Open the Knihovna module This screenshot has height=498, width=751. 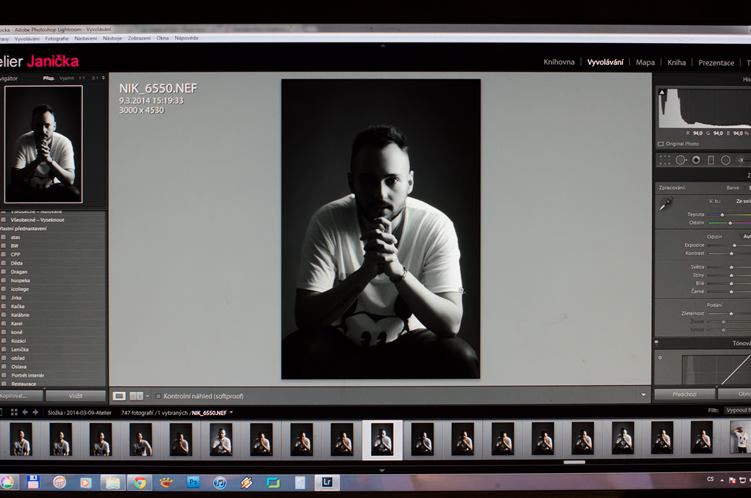559,62
